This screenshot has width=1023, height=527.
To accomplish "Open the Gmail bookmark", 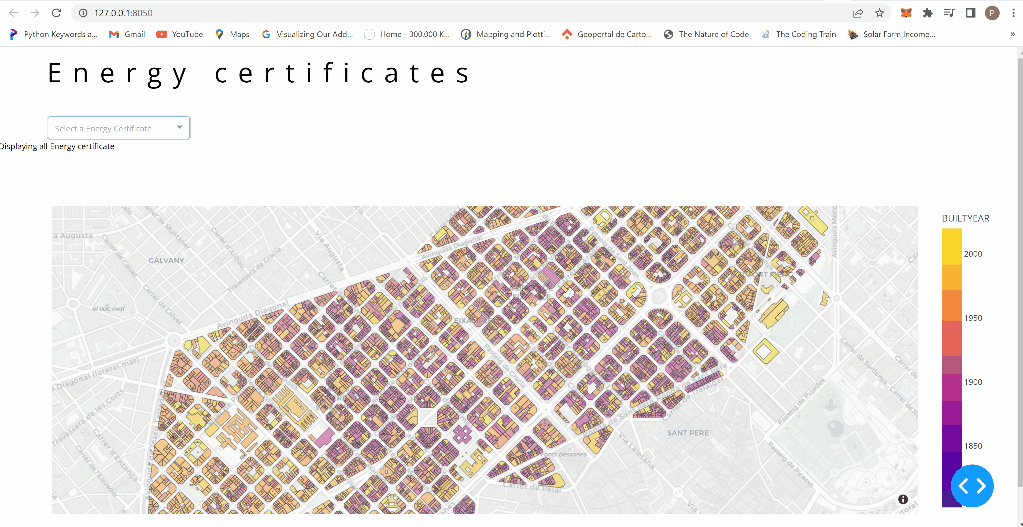I will 127,34.
